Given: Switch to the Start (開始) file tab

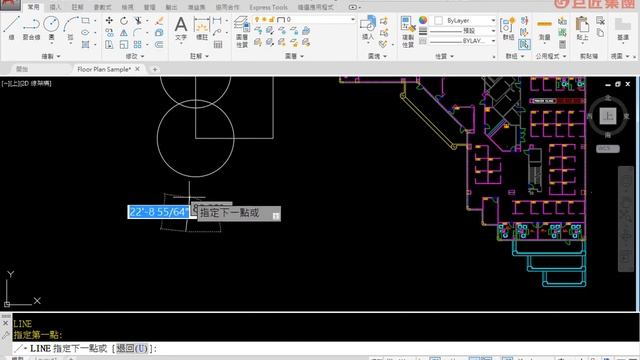Looking at the screenshot, I should (22, 69).
